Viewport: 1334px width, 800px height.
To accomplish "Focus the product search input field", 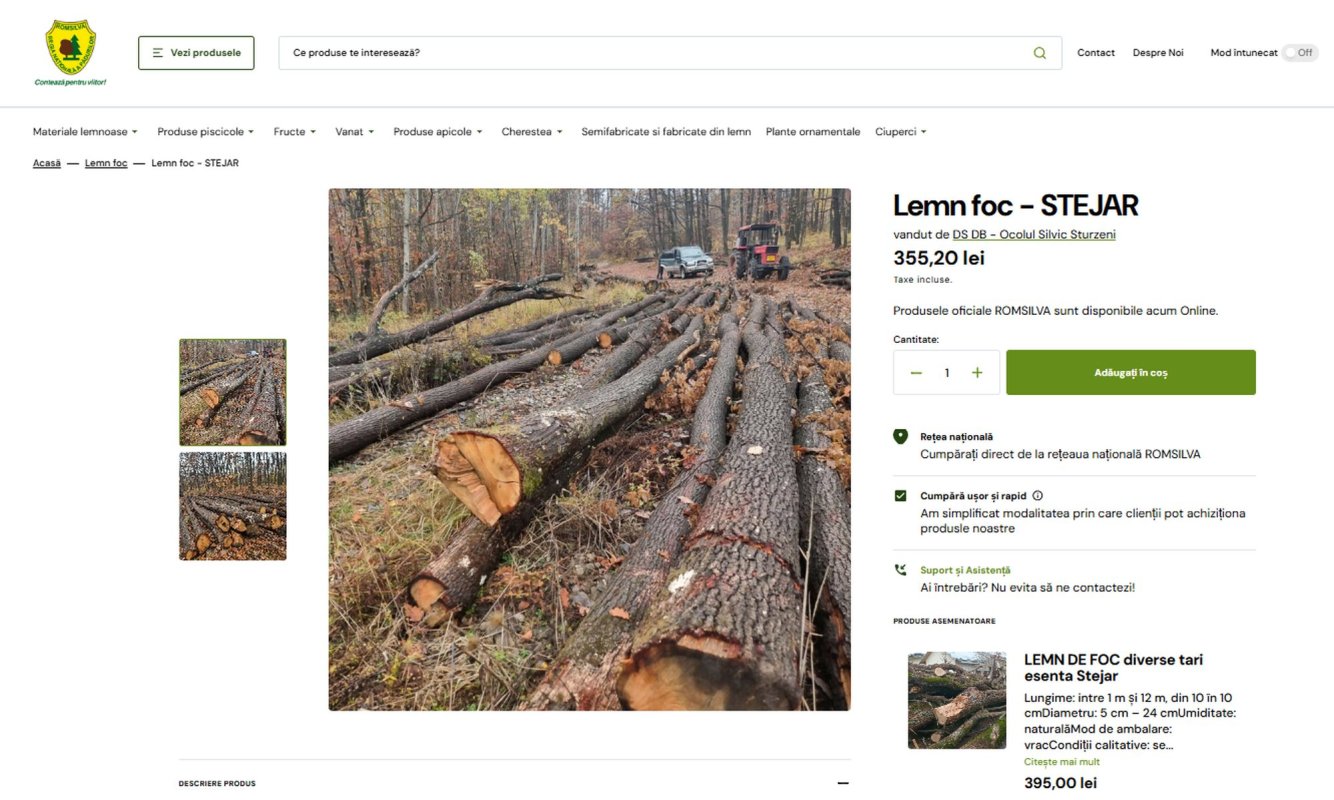I will [x=655, y=53].
